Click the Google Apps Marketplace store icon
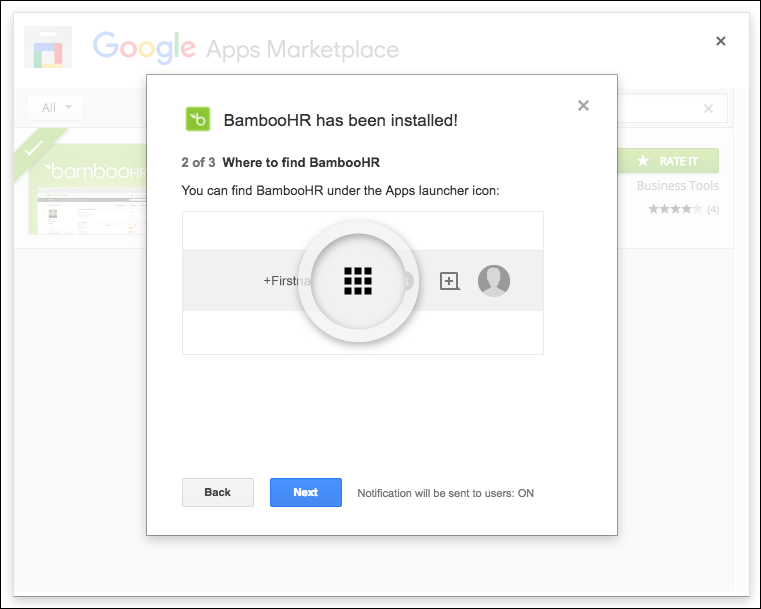The image size is (761, 609). pos(48,47)
